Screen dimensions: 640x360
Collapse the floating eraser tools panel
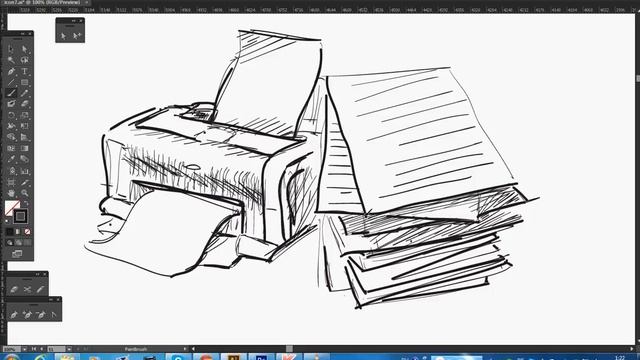click(x=38, y=274)
